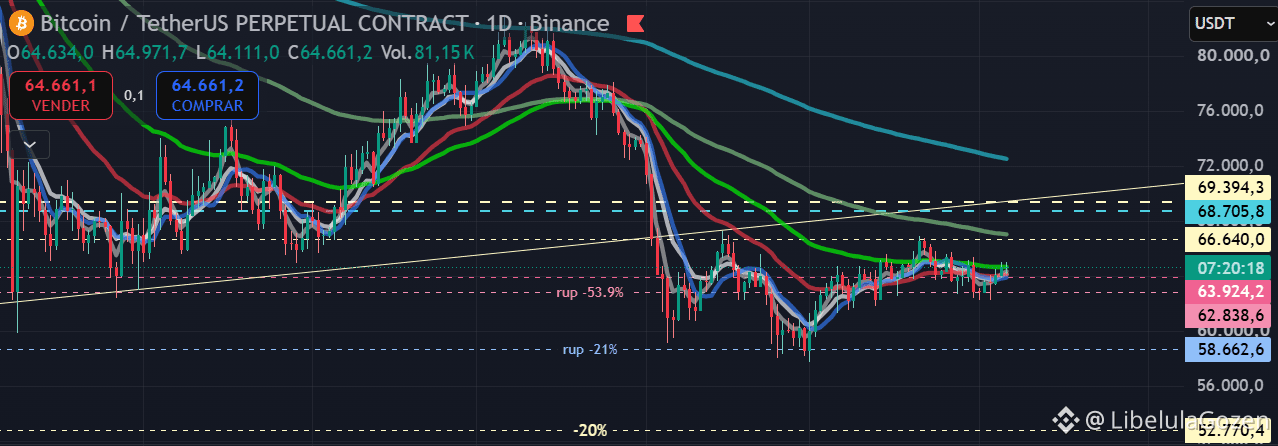Click the 76.000,0 price axis tick
Screen dimensions: 1278x446
pyautogui.click(x=1230, y=110)
